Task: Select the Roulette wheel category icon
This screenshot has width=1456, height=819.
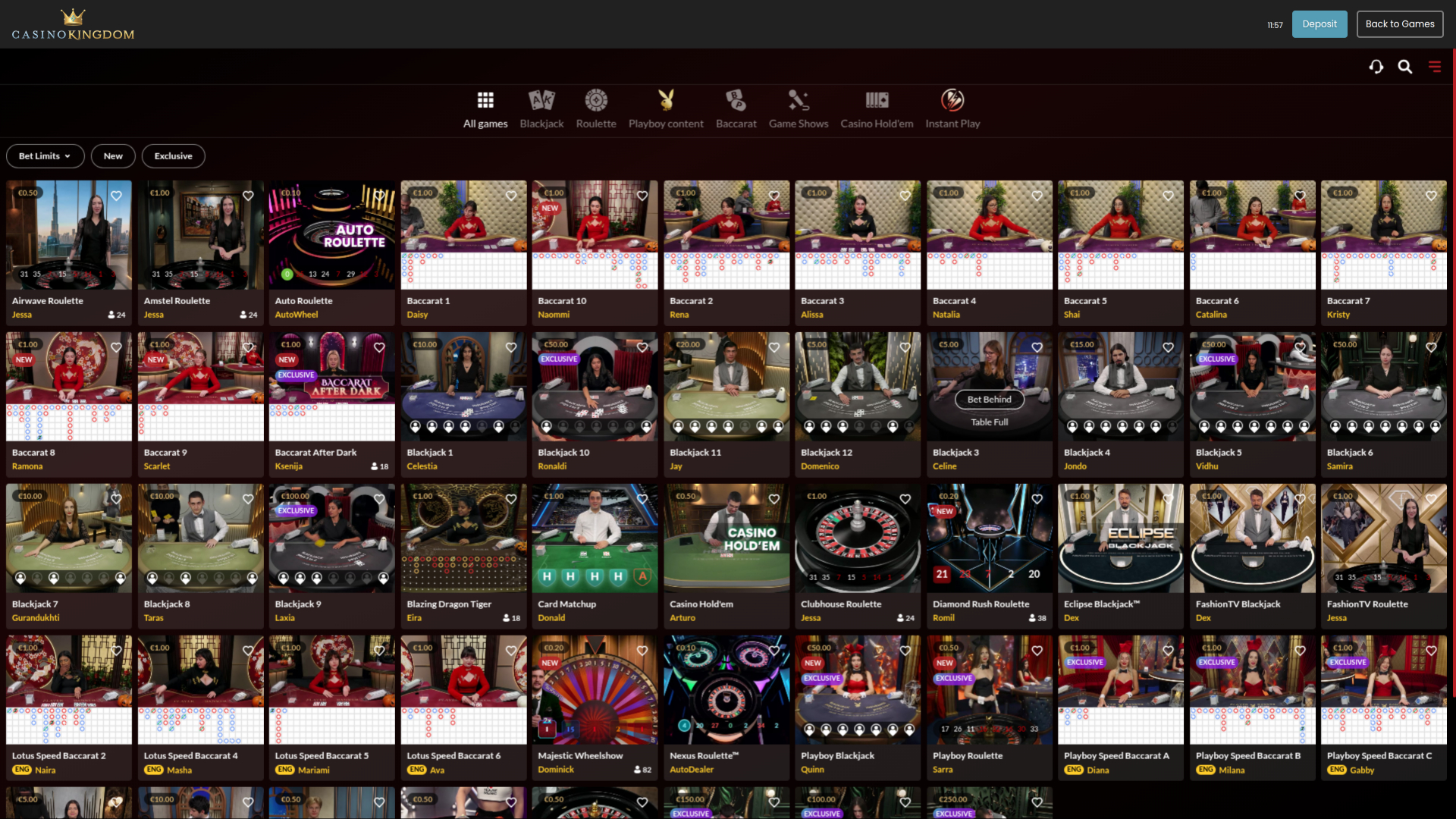Action: click(x=596, y=100)
